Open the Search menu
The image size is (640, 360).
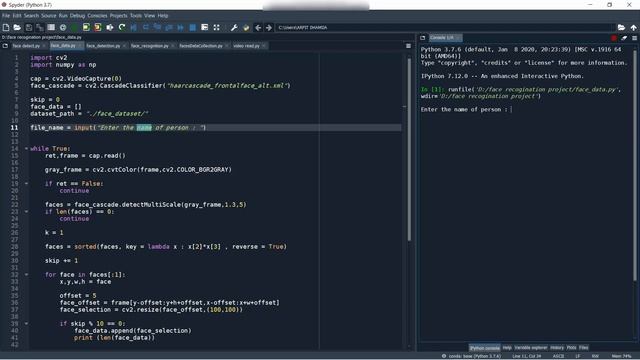(31, 16)
